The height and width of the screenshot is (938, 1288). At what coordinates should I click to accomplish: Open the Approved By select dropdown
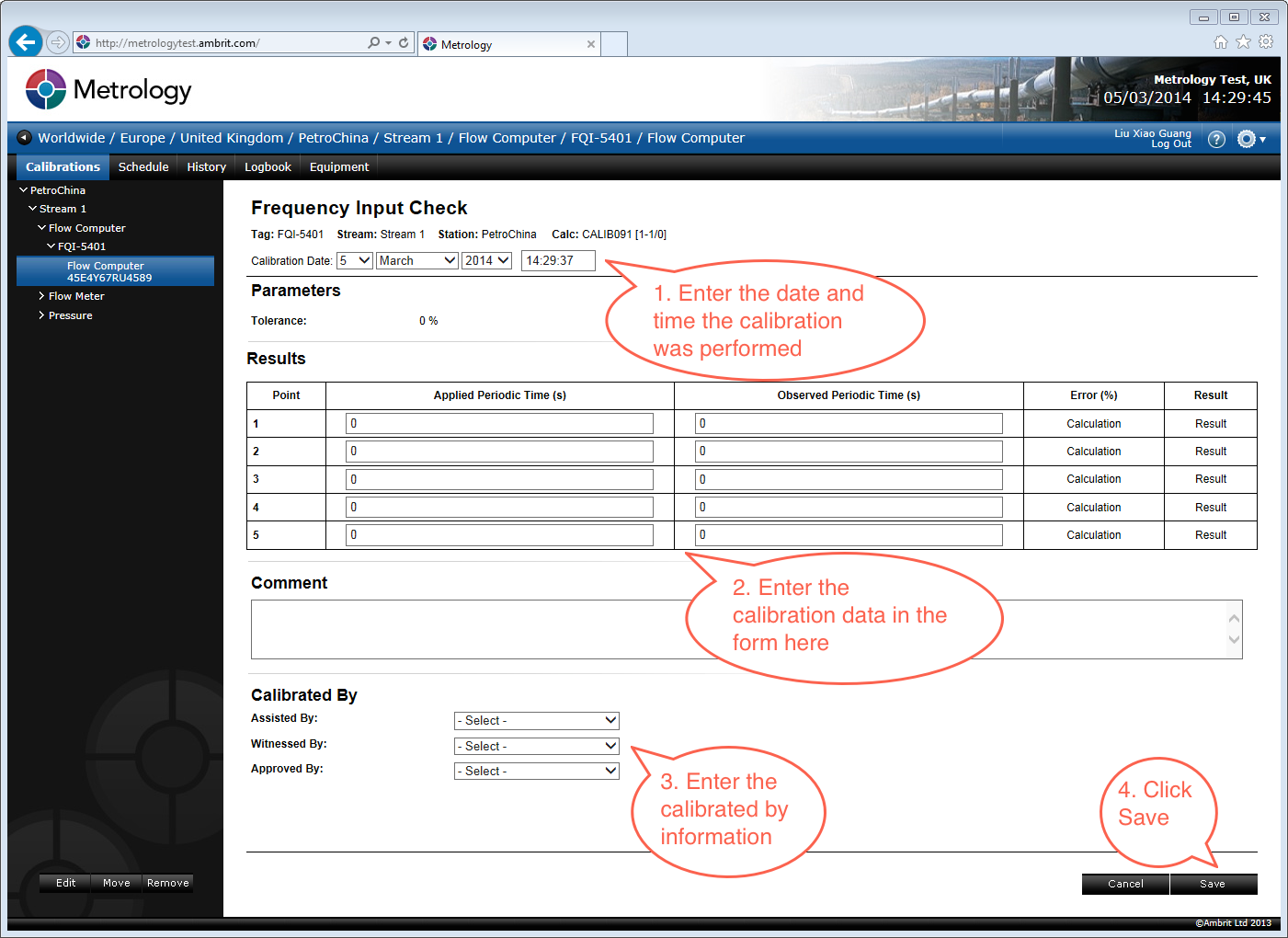pos(536,771)
